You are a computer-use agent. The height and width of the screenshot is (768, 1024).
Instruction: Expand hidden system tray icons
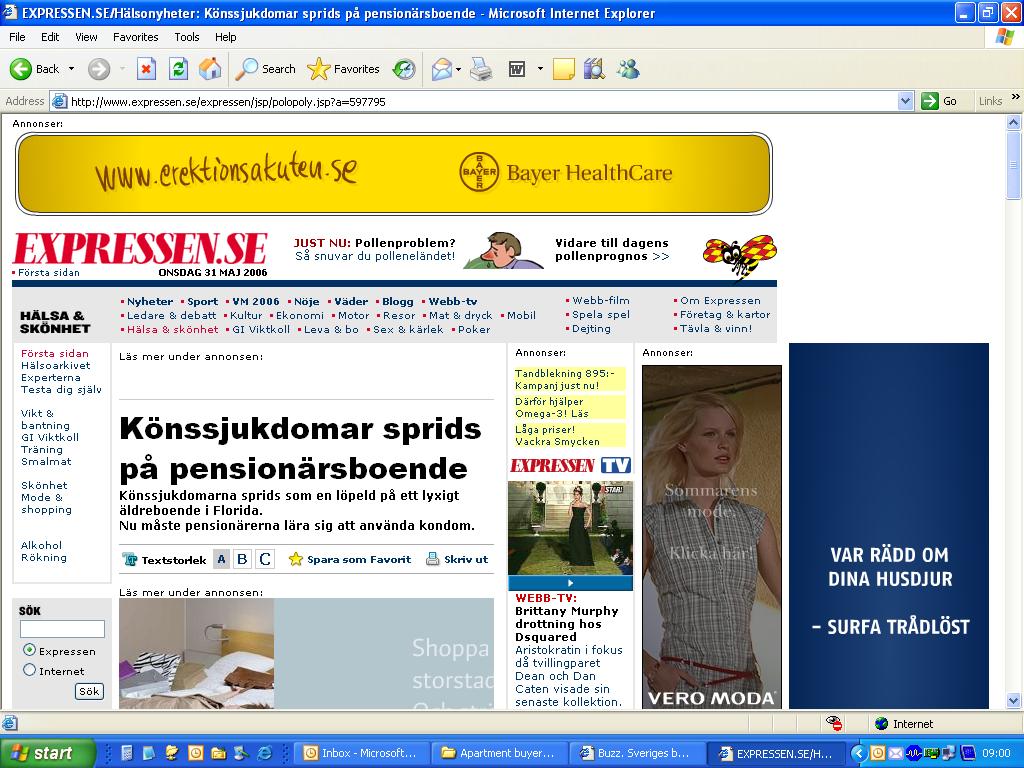(859, 754)
